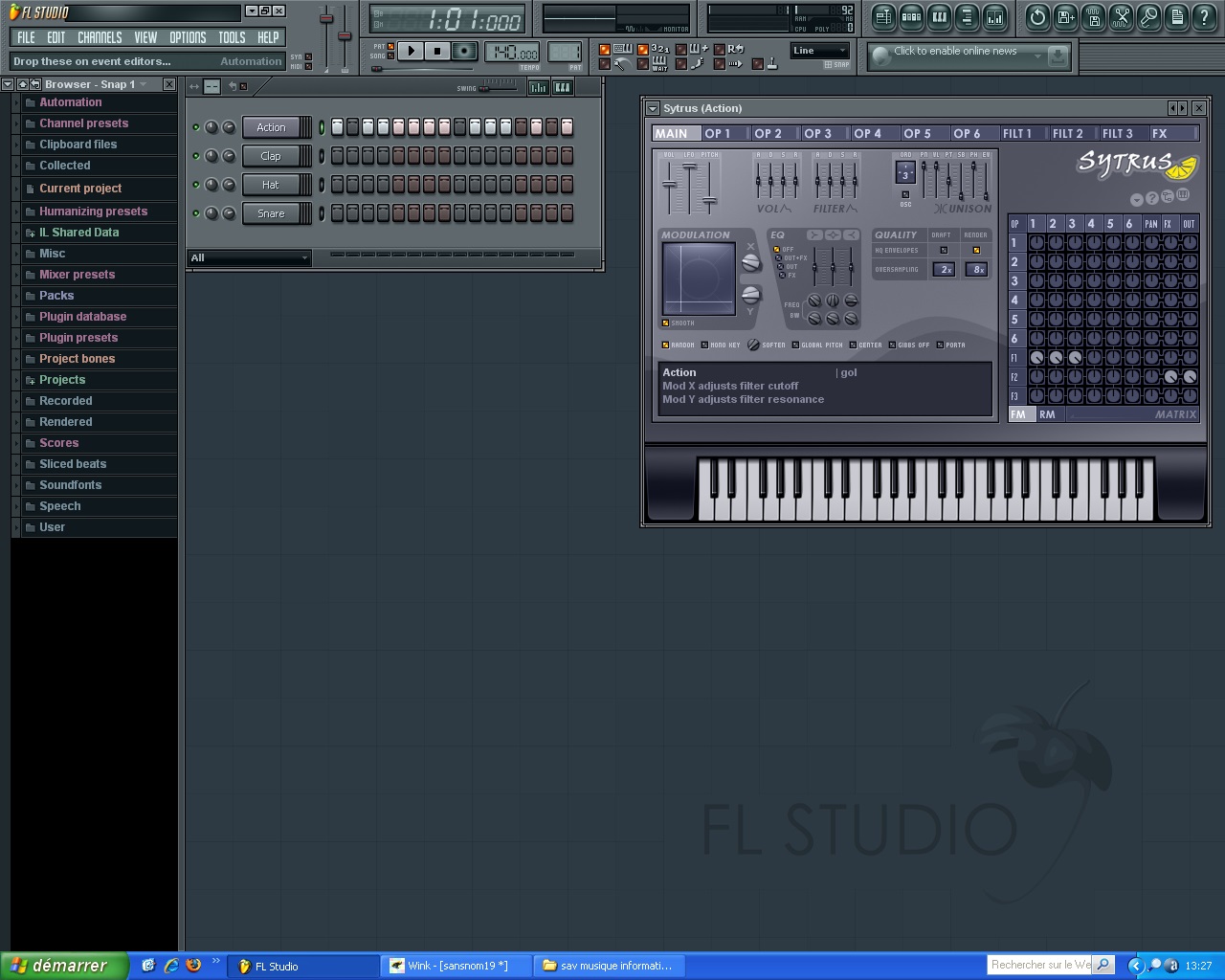Expand the IL Shared Data folder
This screenshot has width=1225, height=980.
(15, 233)
